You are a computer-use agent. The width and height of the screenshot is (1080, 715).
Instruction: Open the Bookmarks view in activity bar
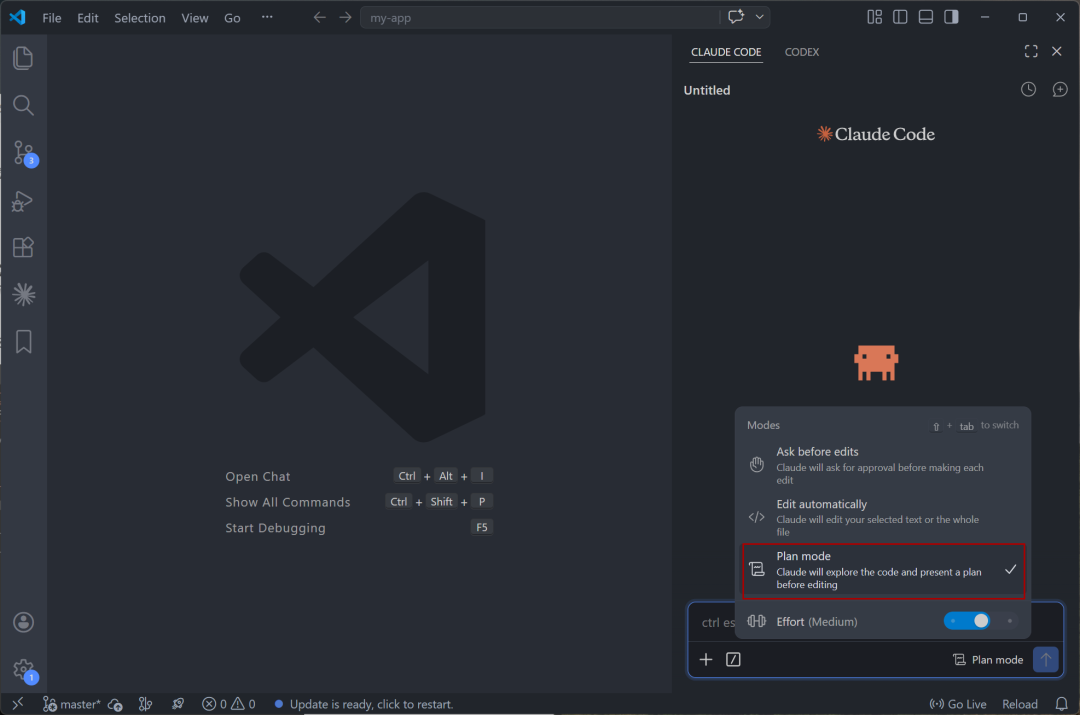(23, 342)
